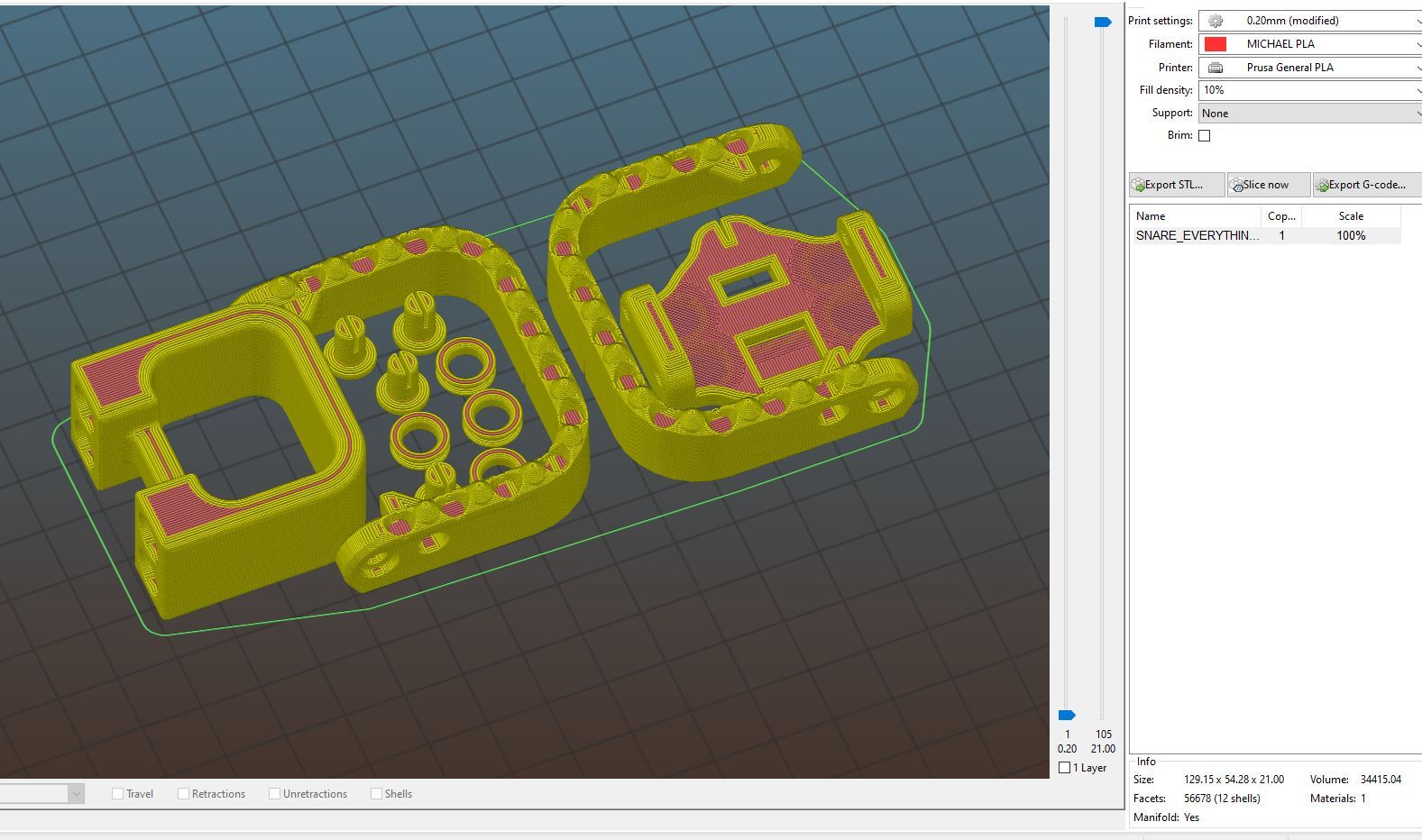Click the Facets value 56678 (12 shells)
This screenshot has width=1422, height=840.
coord(1222,799)
